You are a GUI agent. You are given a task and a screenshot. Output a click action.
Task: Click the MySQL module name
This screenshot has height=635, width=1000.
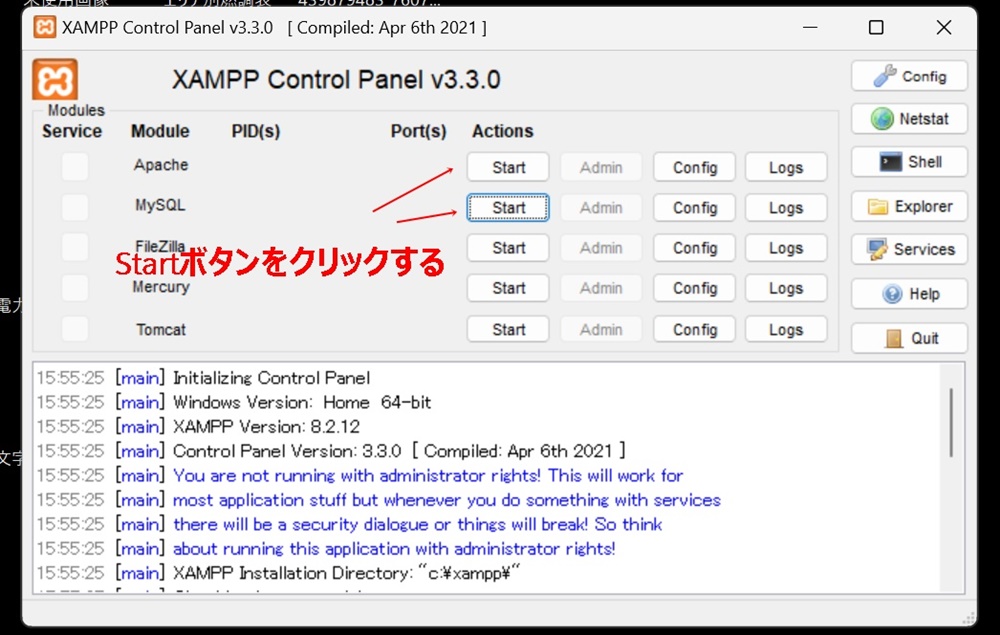click(x=160, y=205)
